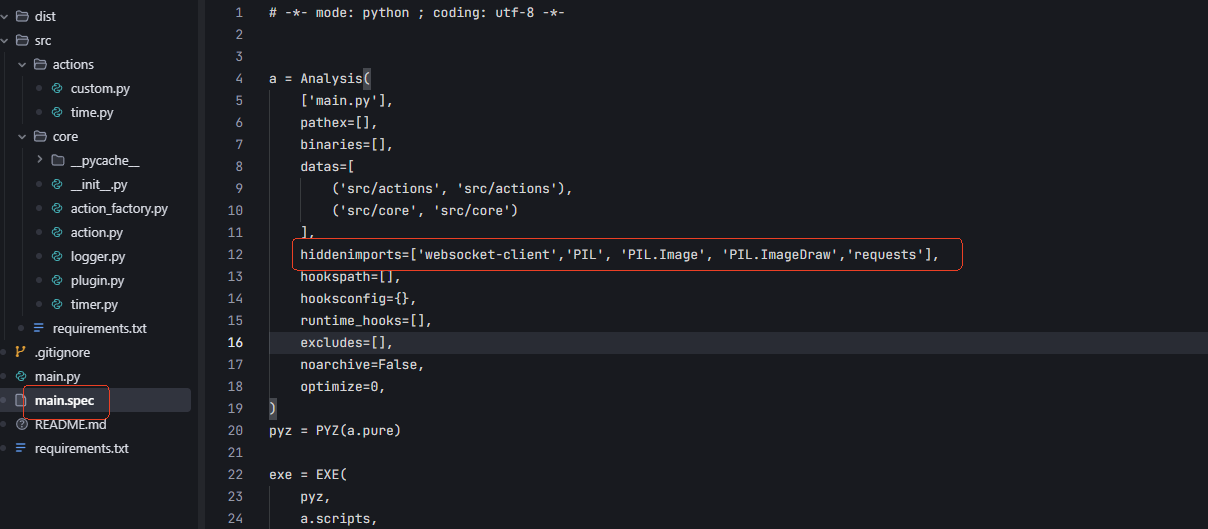This screenshot has height=529, width=1208.
Task: Click the file icon next to main.spec
Action: 21,400
